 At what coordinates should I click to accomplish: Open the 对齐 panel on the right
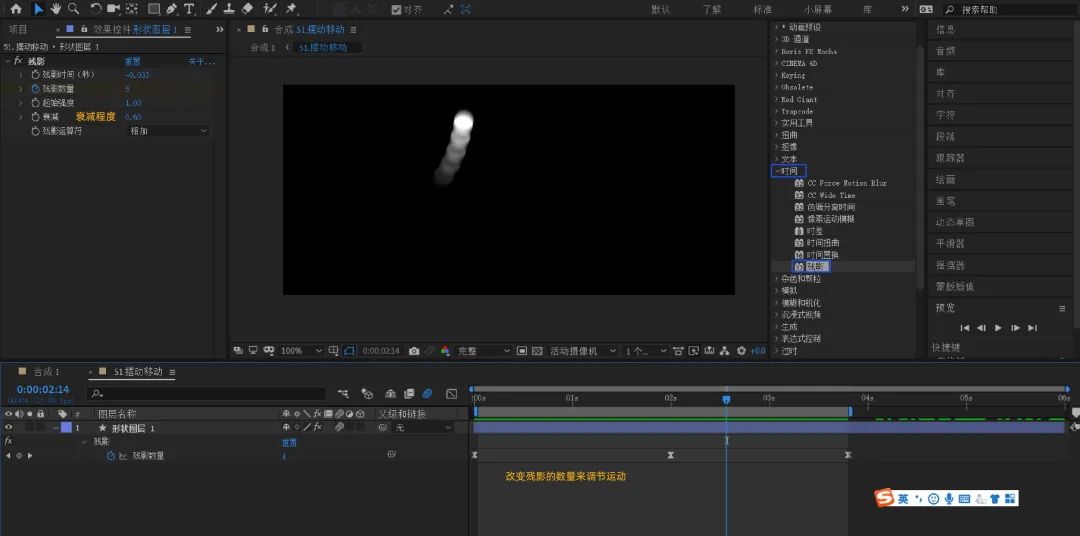click(x=945, y=94)
